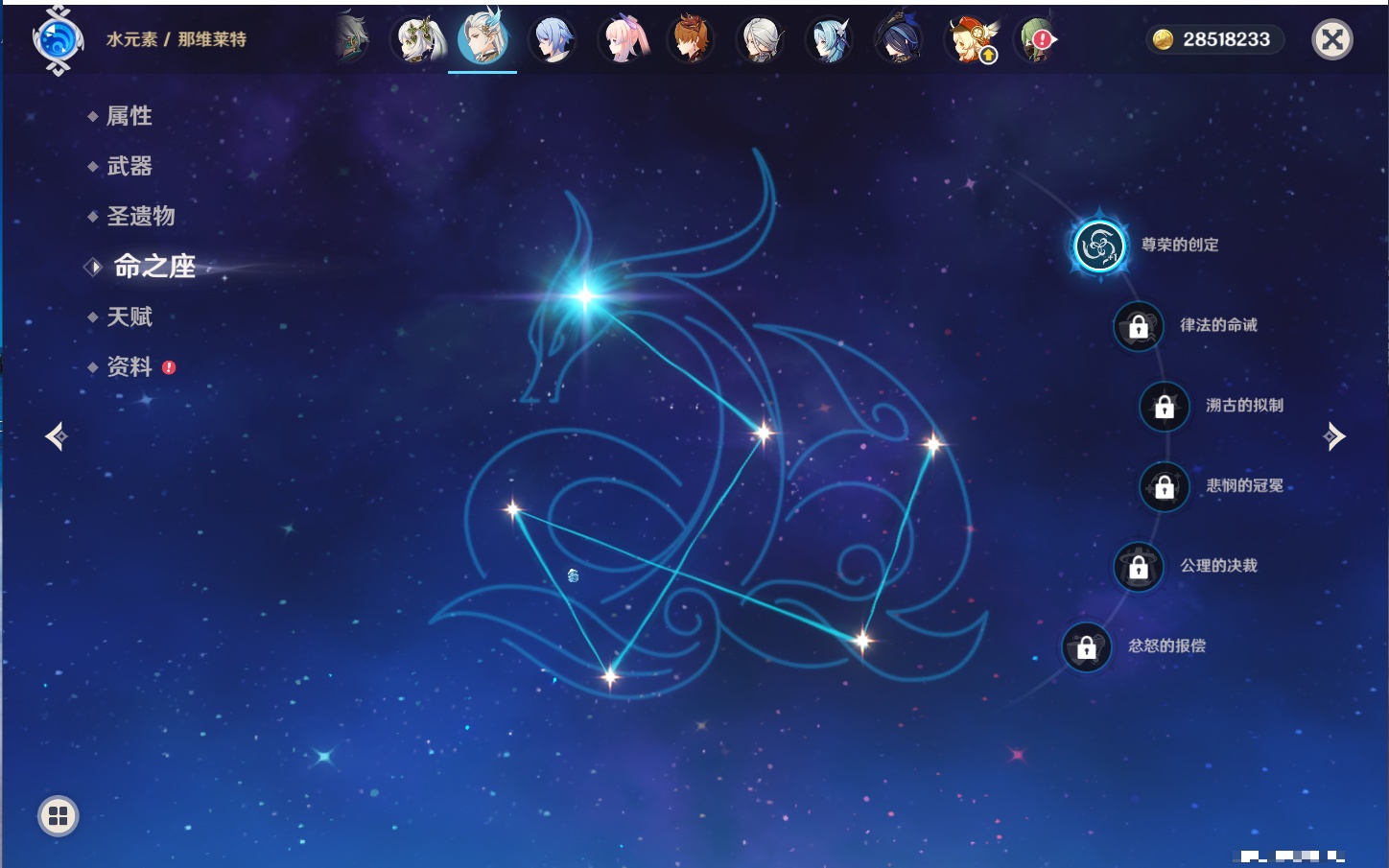Click the locked 公理的决裁 constellation icon

pyautogui.click(x=1139, y=567)
